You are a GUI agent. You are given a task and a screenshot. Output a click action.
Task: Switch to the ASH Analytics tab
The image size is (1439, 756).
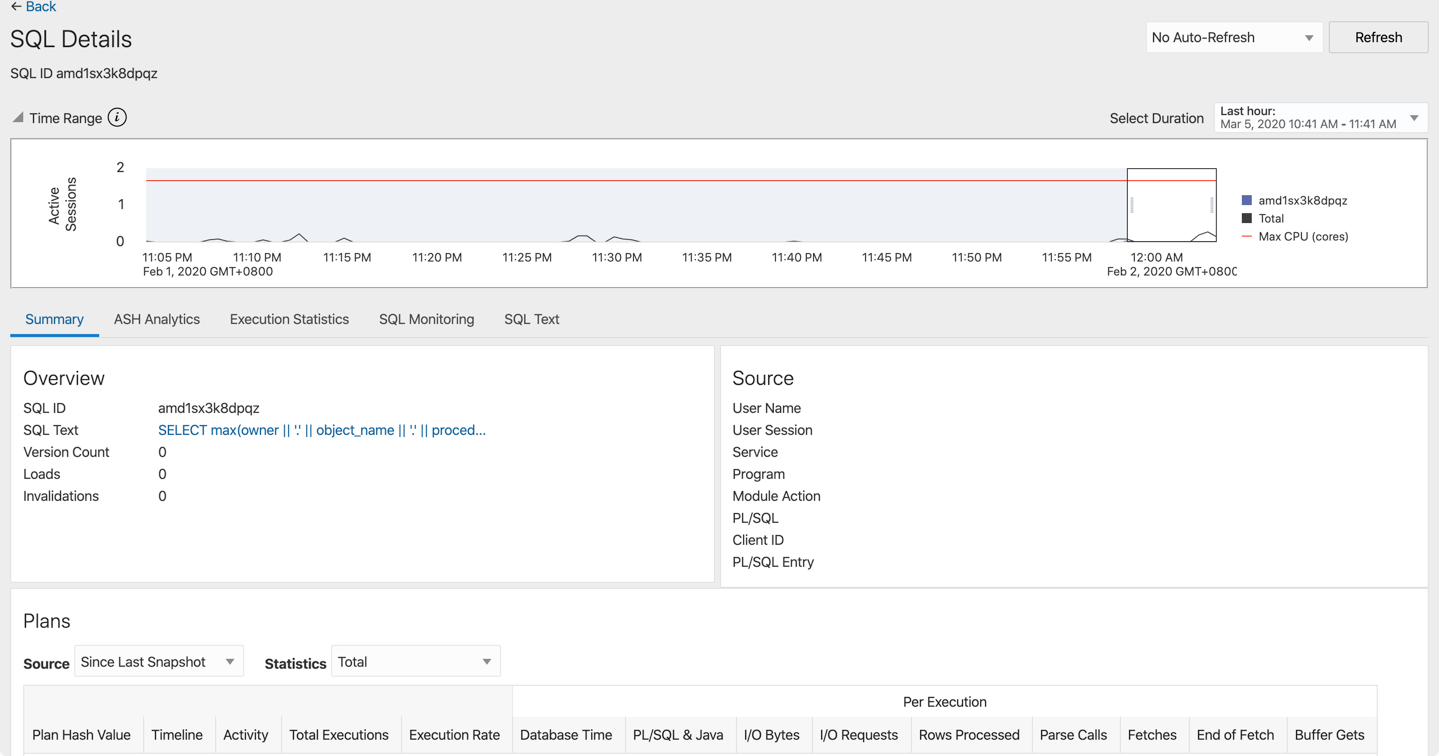(156, 319)
